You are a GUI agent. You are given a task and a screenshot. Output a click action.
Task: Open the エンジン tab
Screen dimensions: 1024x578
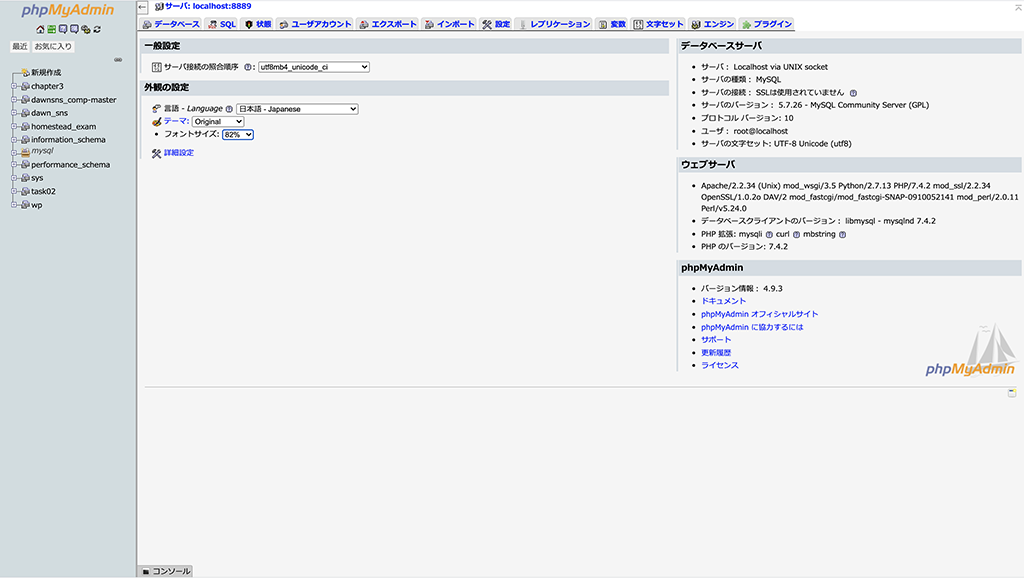712,24
